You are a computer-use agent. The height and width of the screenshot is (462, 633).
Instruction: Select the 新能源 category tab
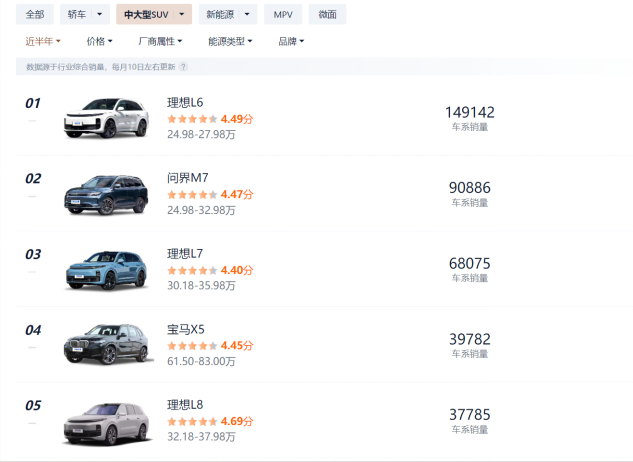220,15
